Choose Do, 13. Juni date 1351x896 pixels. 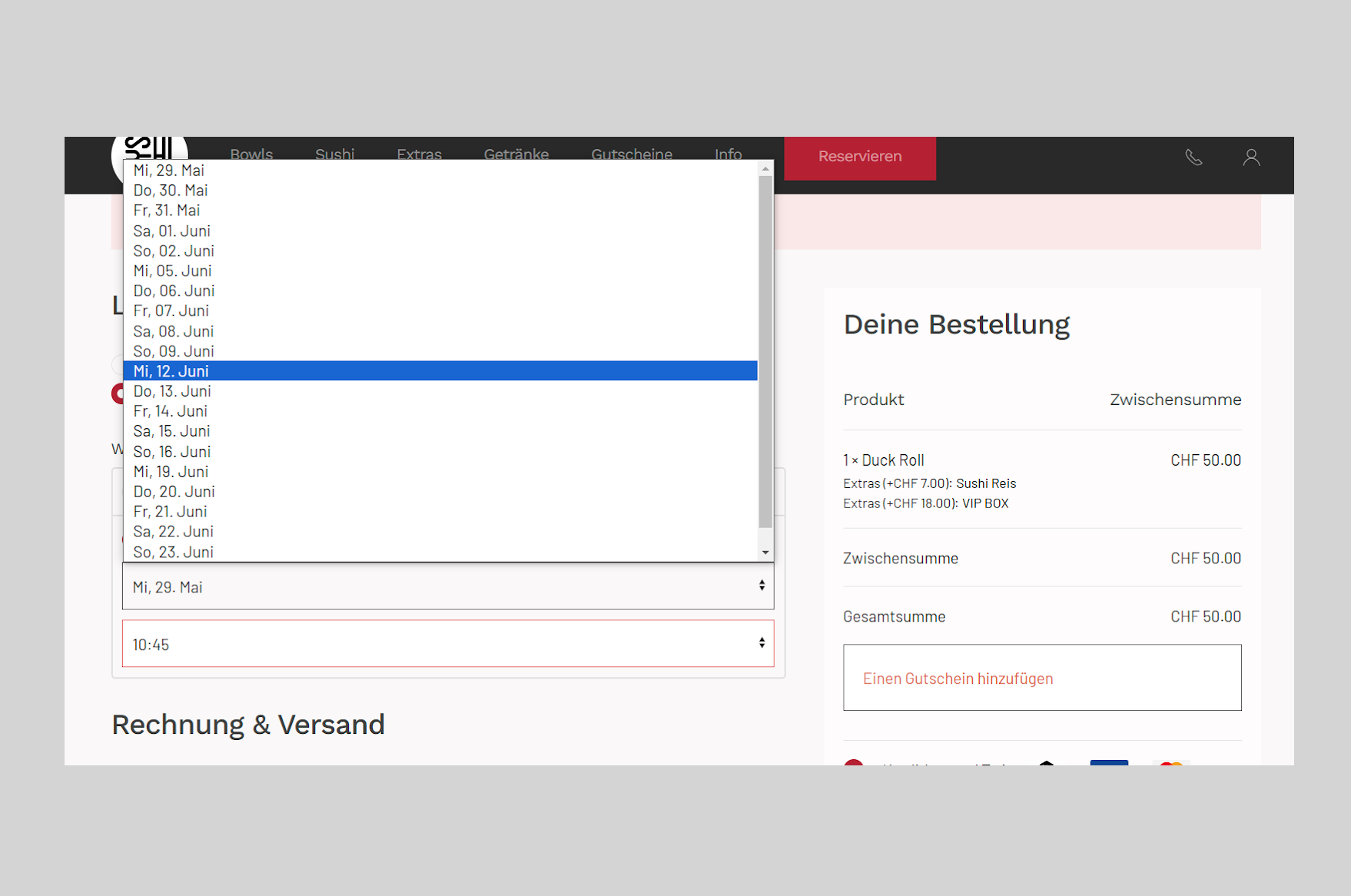[x=440, y=391]
